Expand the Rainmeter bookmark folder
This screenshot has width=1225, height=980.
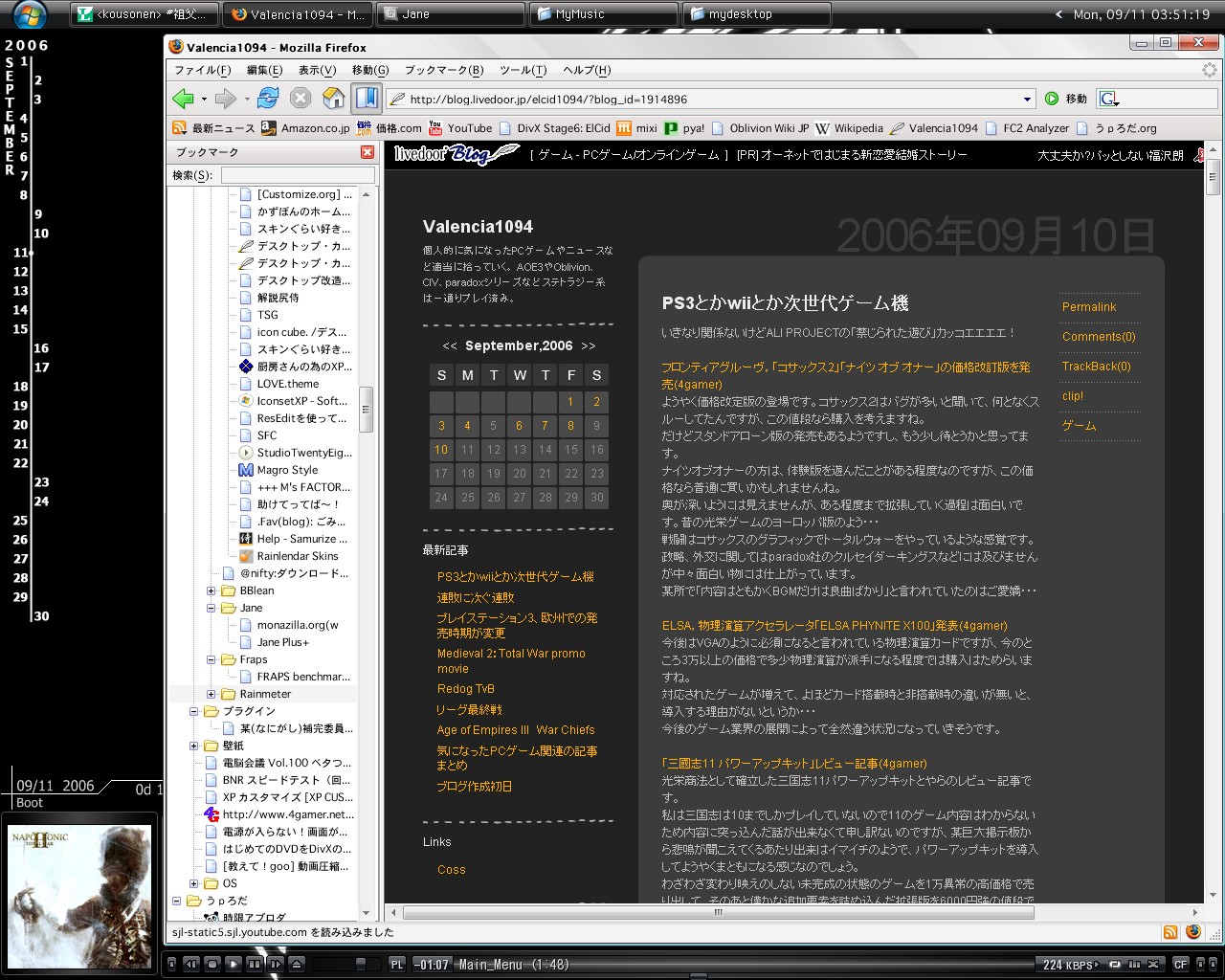coord(212,694)
